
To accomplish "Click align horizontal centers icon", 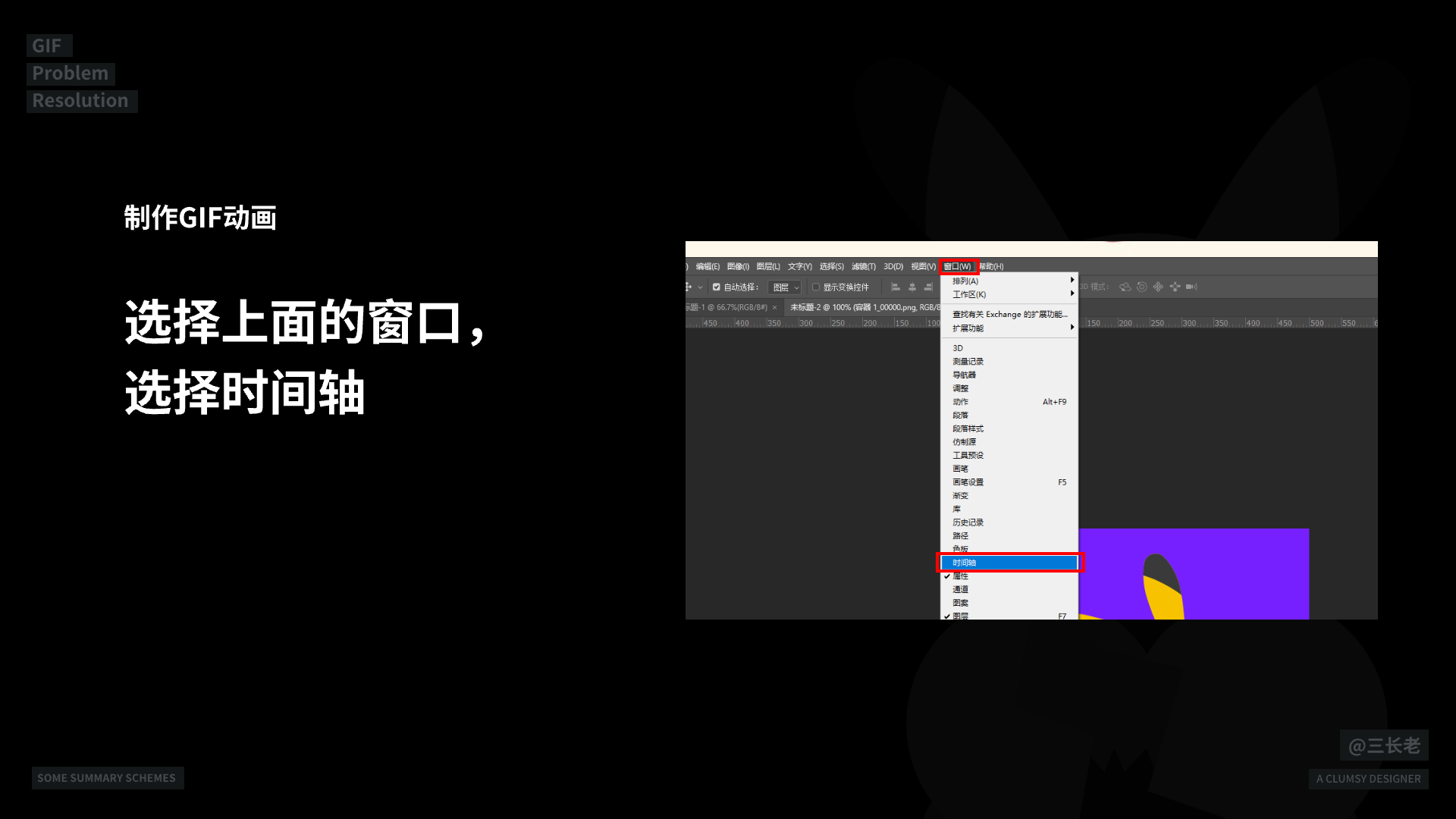I will 912,287.
